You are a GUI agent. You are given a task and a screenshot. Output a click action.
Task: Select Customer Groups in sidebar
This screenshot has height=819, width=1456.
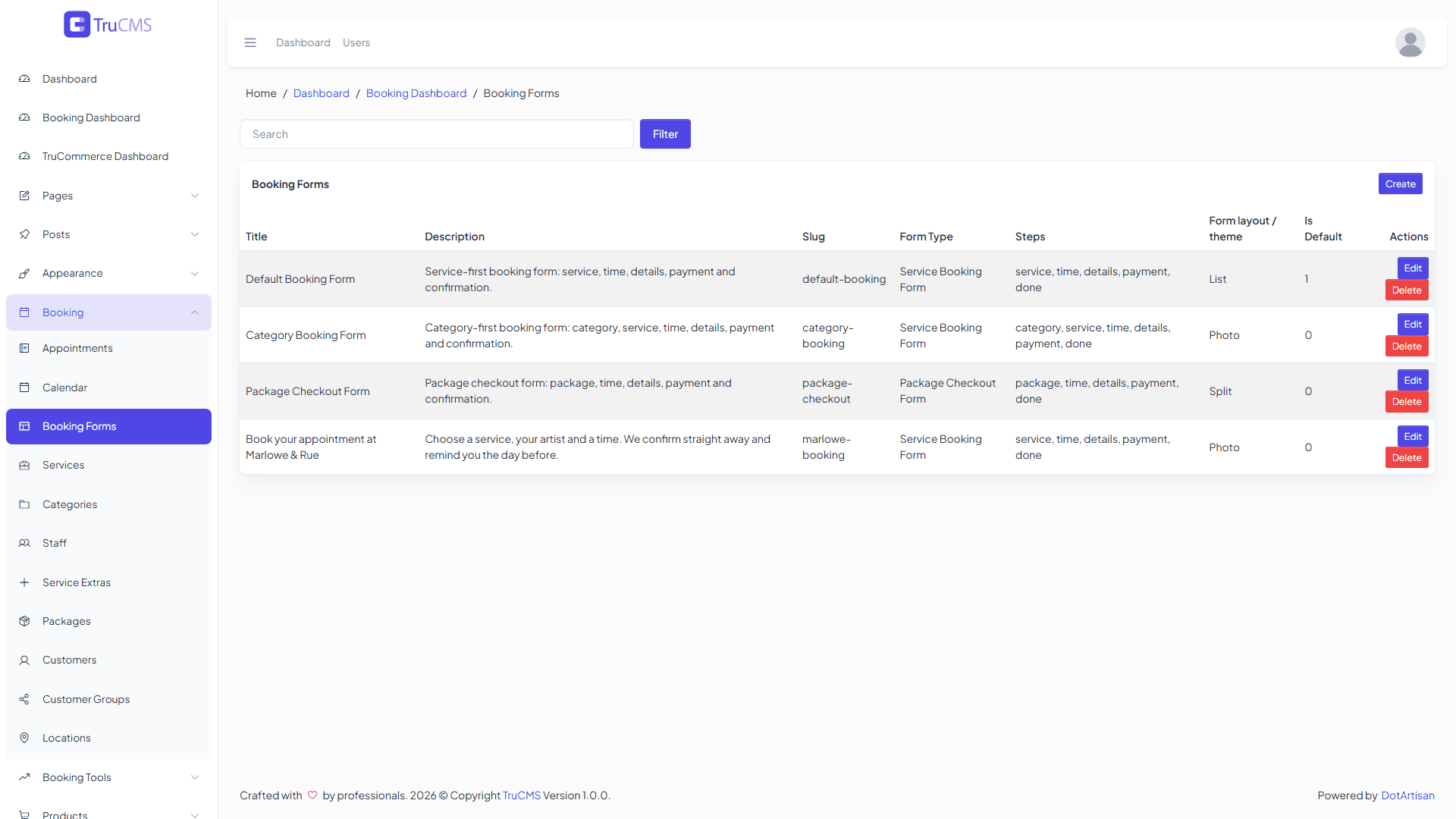pos(108,699)
